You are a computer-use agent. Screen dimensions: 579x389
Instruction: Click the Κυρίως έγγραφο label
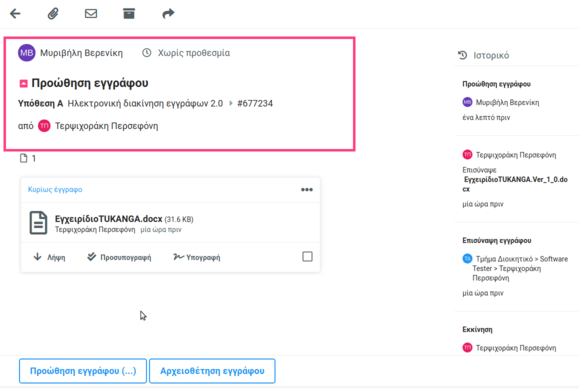click(55, 190)
